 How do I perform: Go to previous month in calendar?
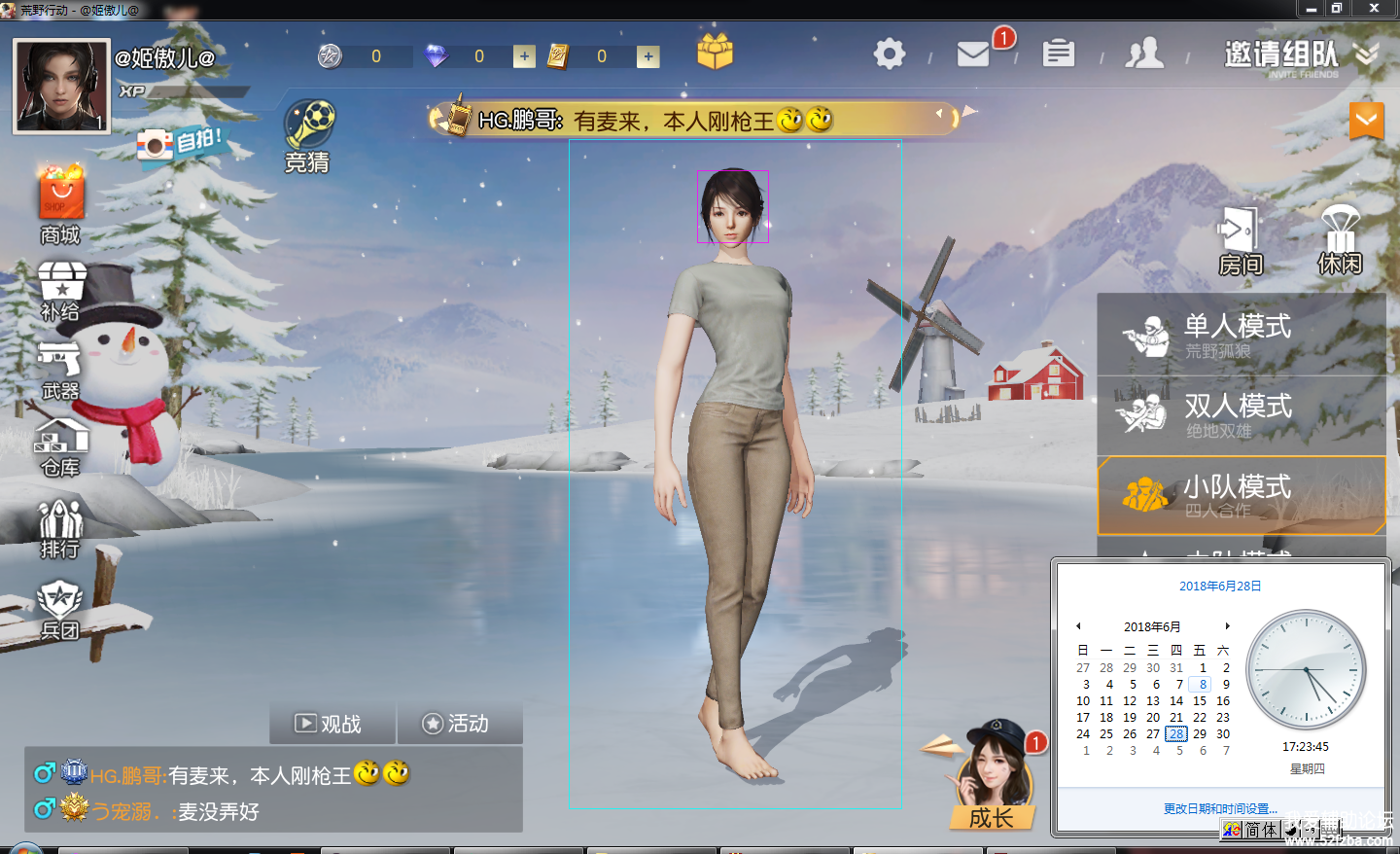coord(1078,626)
